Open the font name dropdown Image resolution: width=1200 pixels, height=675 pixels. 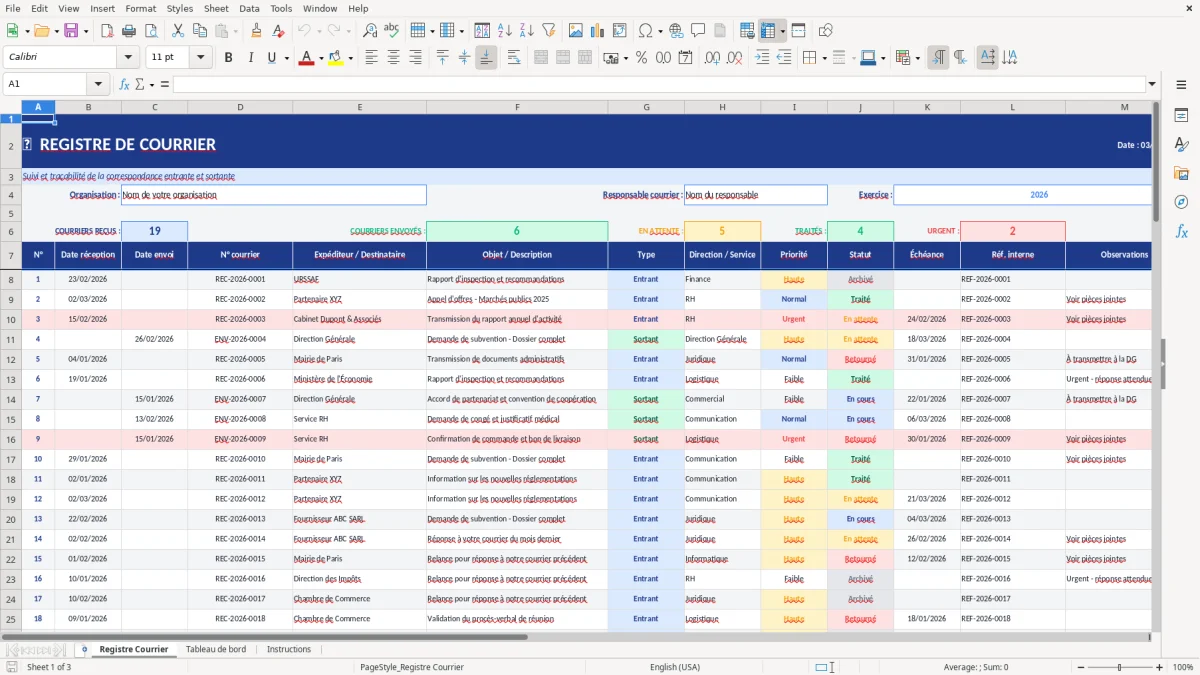point(127,57)
